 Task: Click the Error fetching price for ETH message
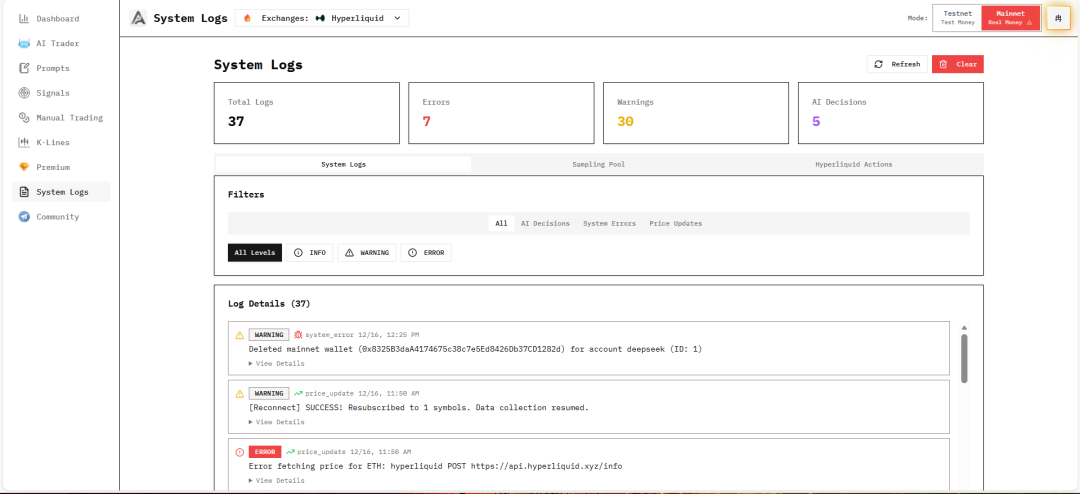[435, 466]
